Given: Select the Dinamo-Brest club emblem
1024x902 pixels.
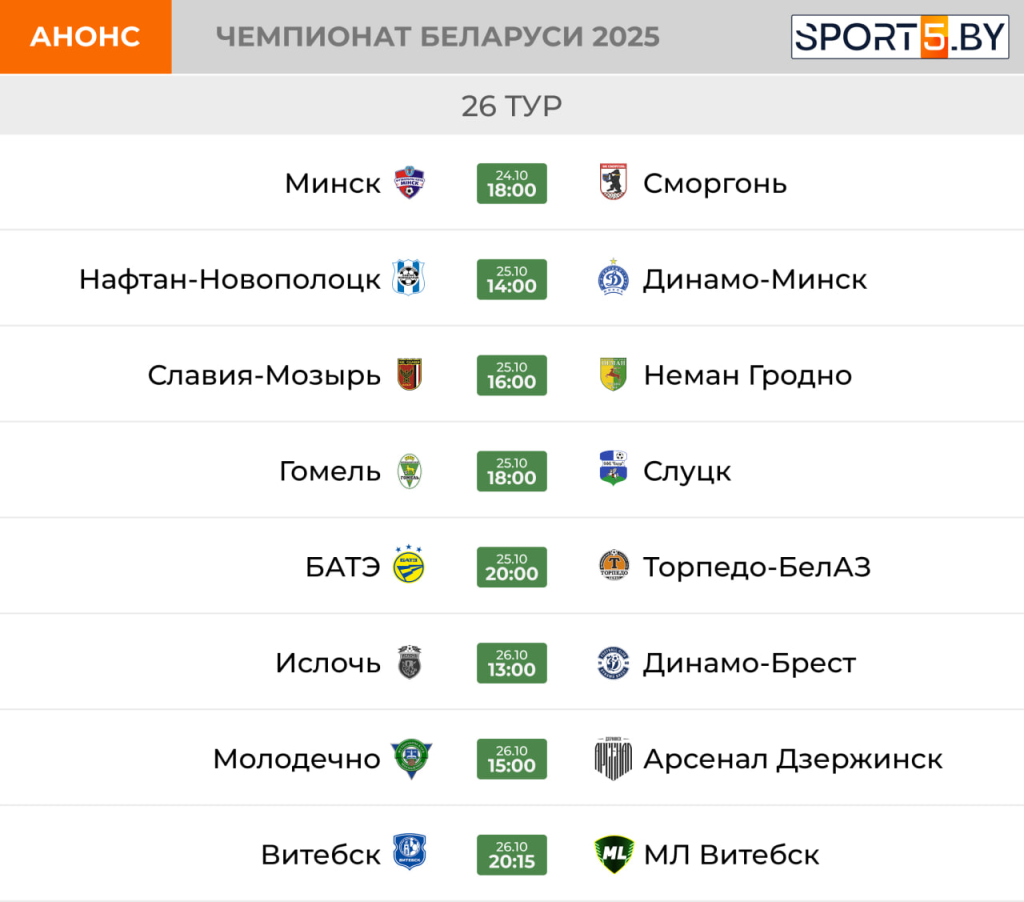Looking at the screenshot, I should tap(613, 663).
